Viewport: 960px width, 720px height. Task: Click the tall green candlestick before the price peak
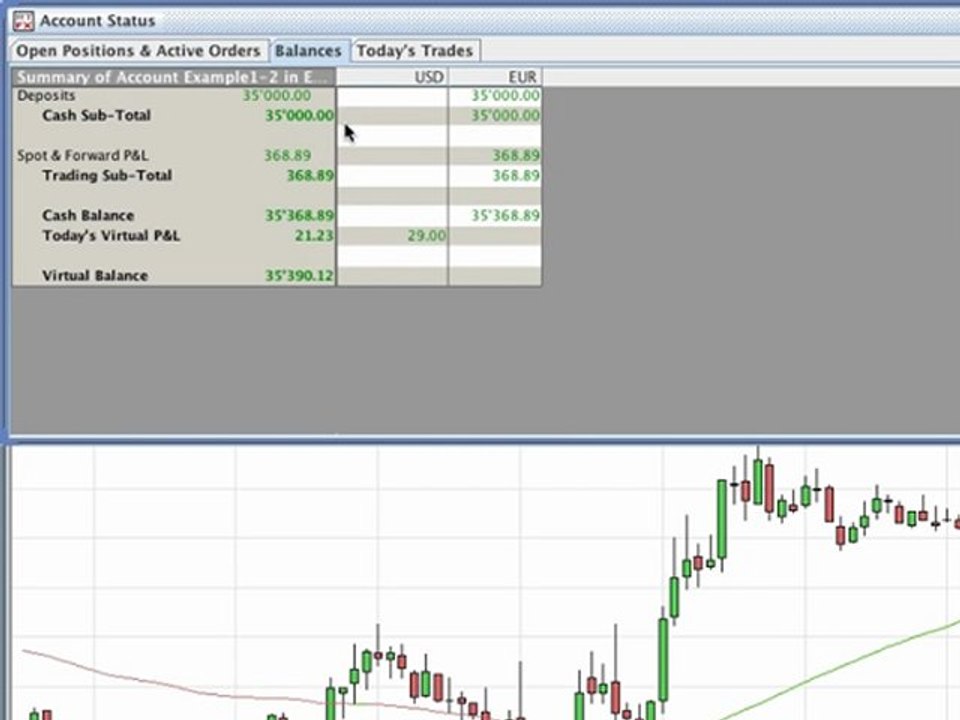tap(722, 520)
